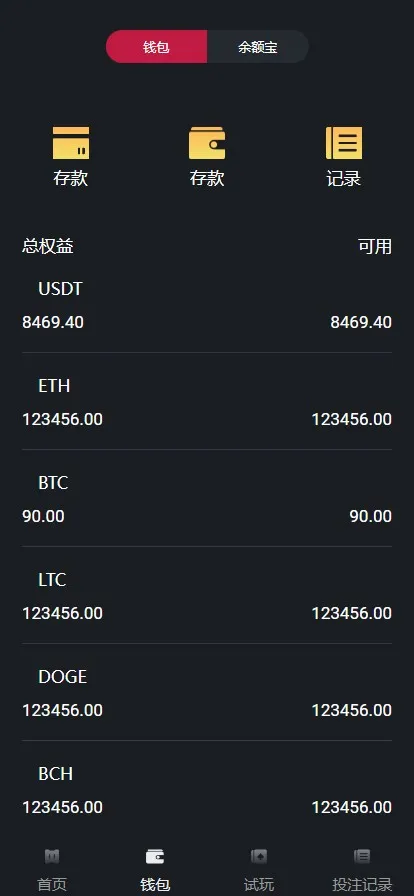The width and height of the screenshot is (414, 896).
Task: Open the BCH asset entry
Action: pyautogui.click(x=207, y=790)
